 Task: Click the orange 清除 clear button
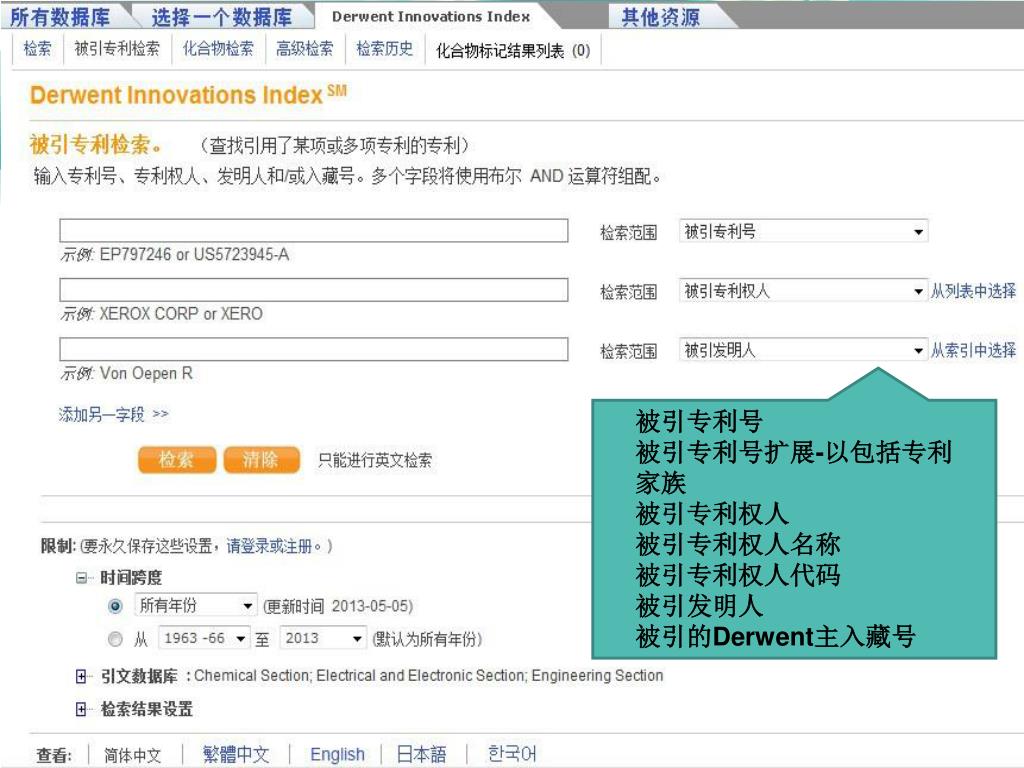[261, 460]
